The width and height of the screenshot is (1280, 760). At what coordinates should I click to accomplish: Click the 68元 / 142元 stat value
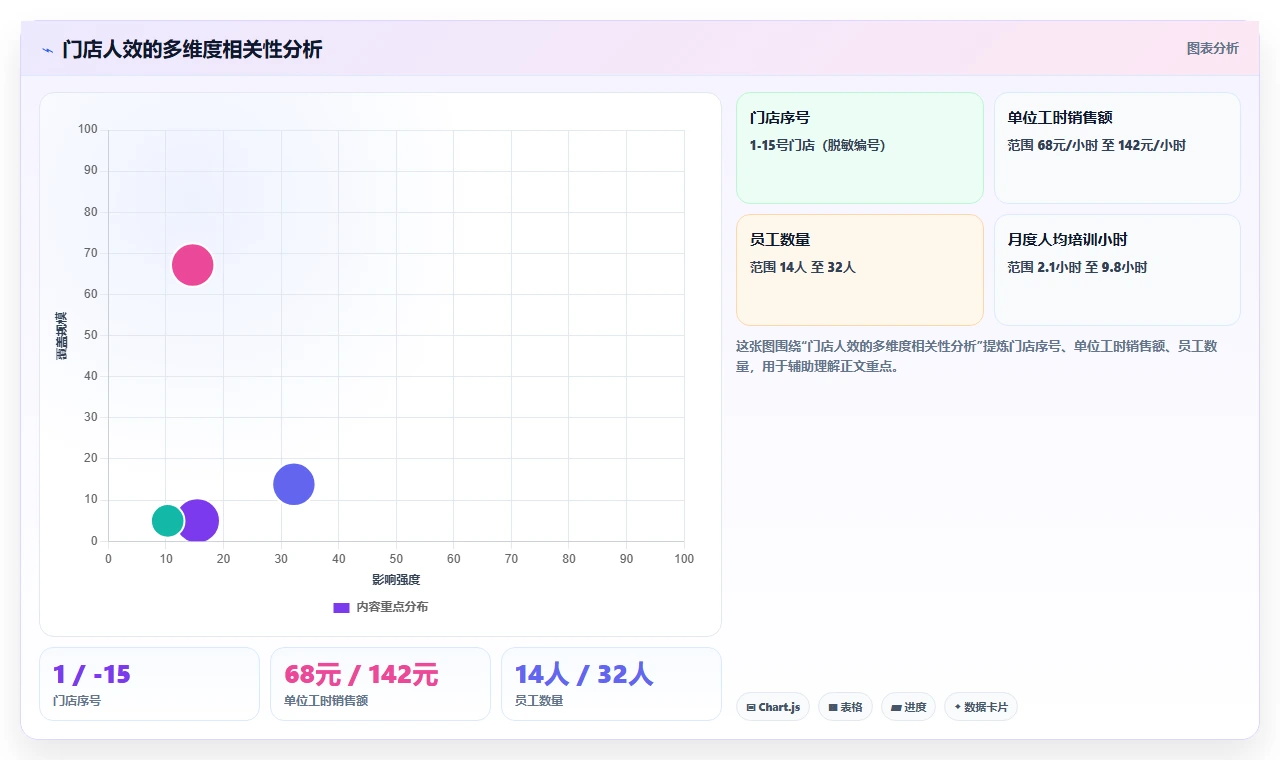point(361,675)
